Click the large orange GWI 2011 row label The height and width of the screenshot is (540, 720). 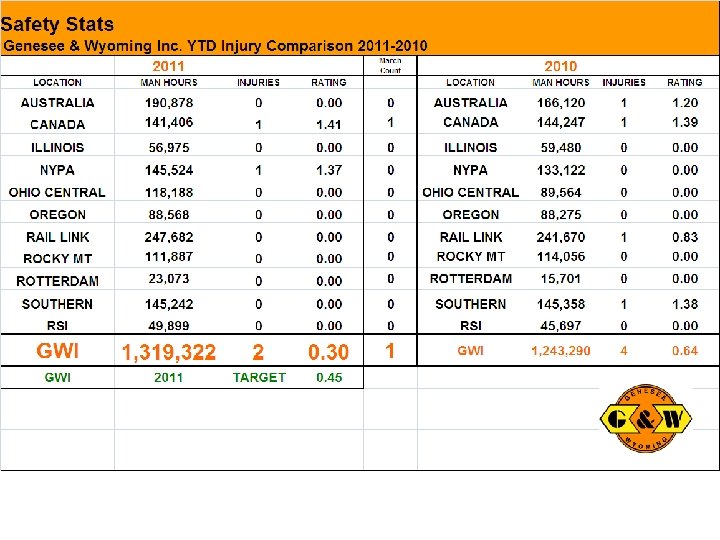(x=57, y=351)
